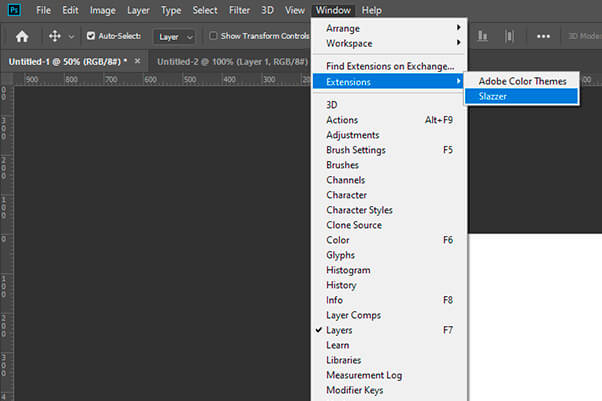Close the Untitled-1 document tab
Viewport: 602px width, 401px height.
pos(137,61)
